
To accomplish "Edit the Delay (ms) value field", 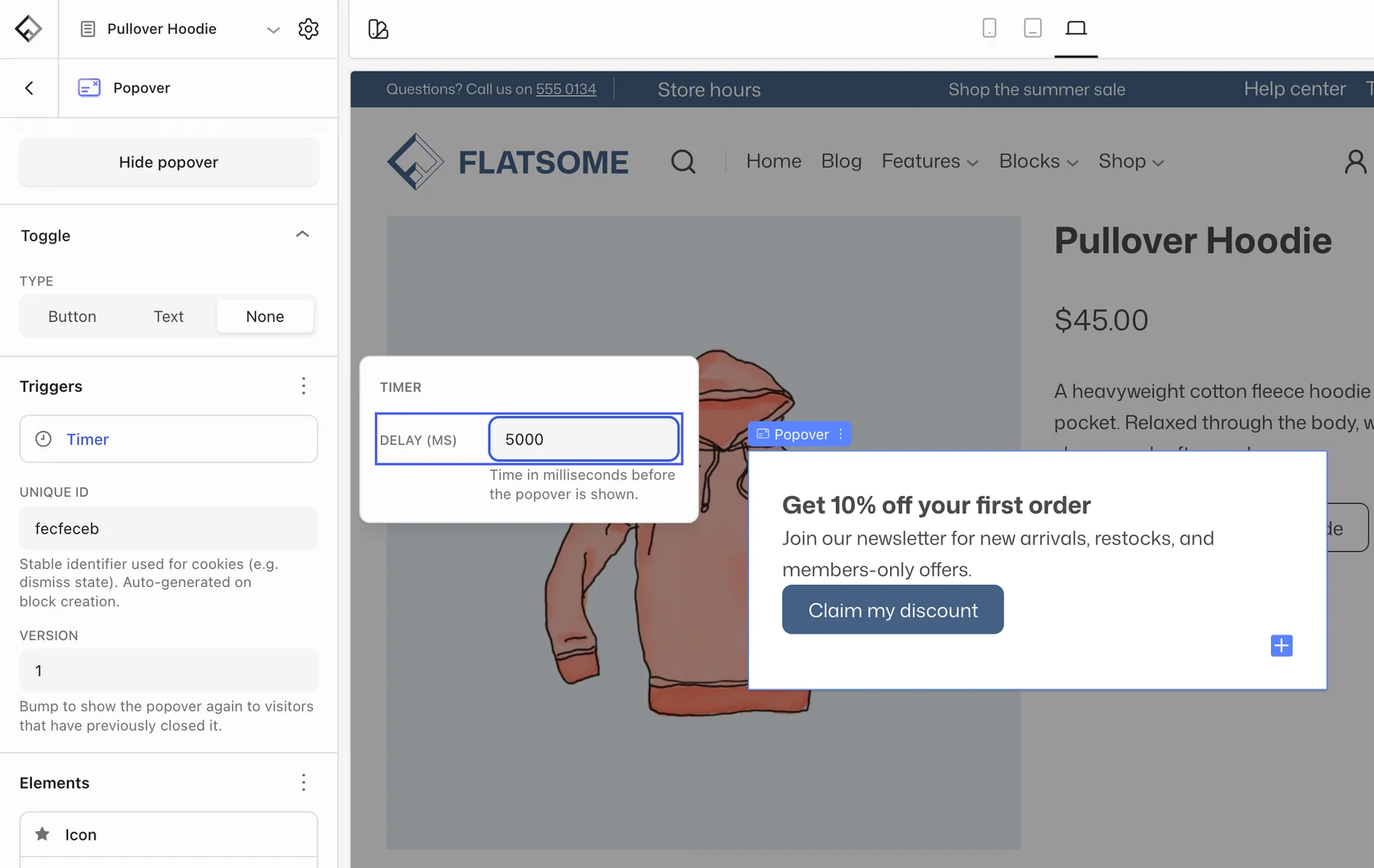I will [x=584, y=439].
